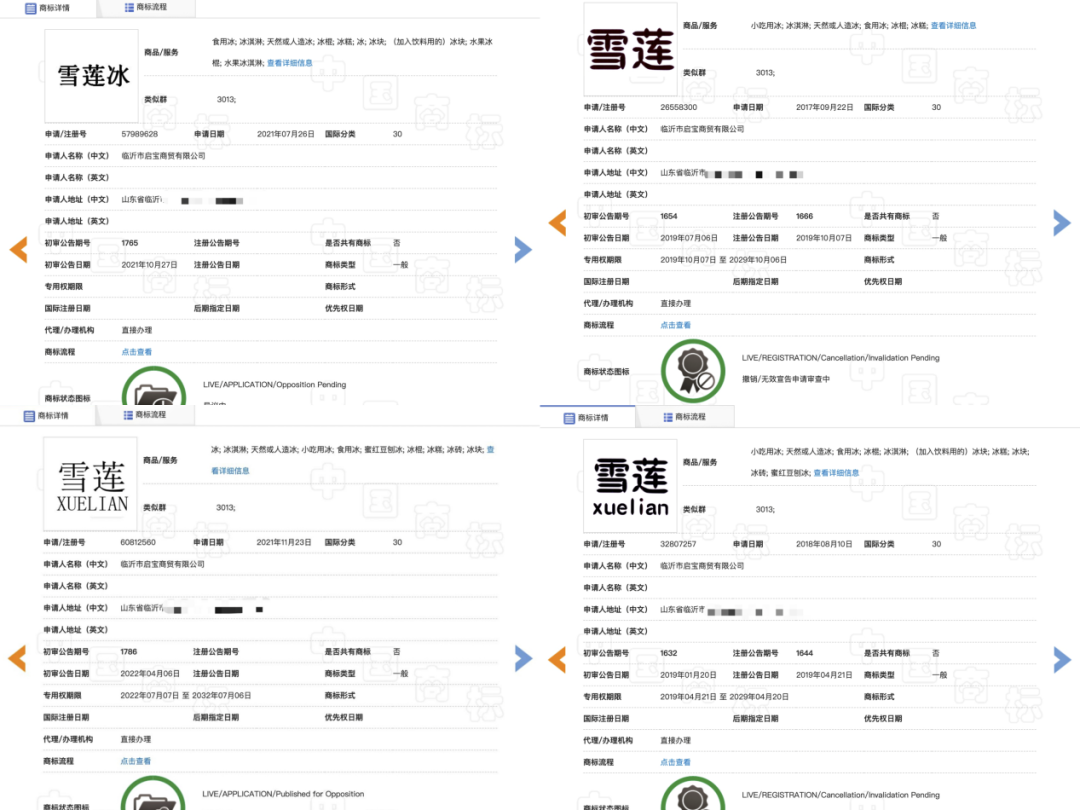Click the 雪莲冰 trademark image
Screen dimensions: 1080x810
point(92,76)
